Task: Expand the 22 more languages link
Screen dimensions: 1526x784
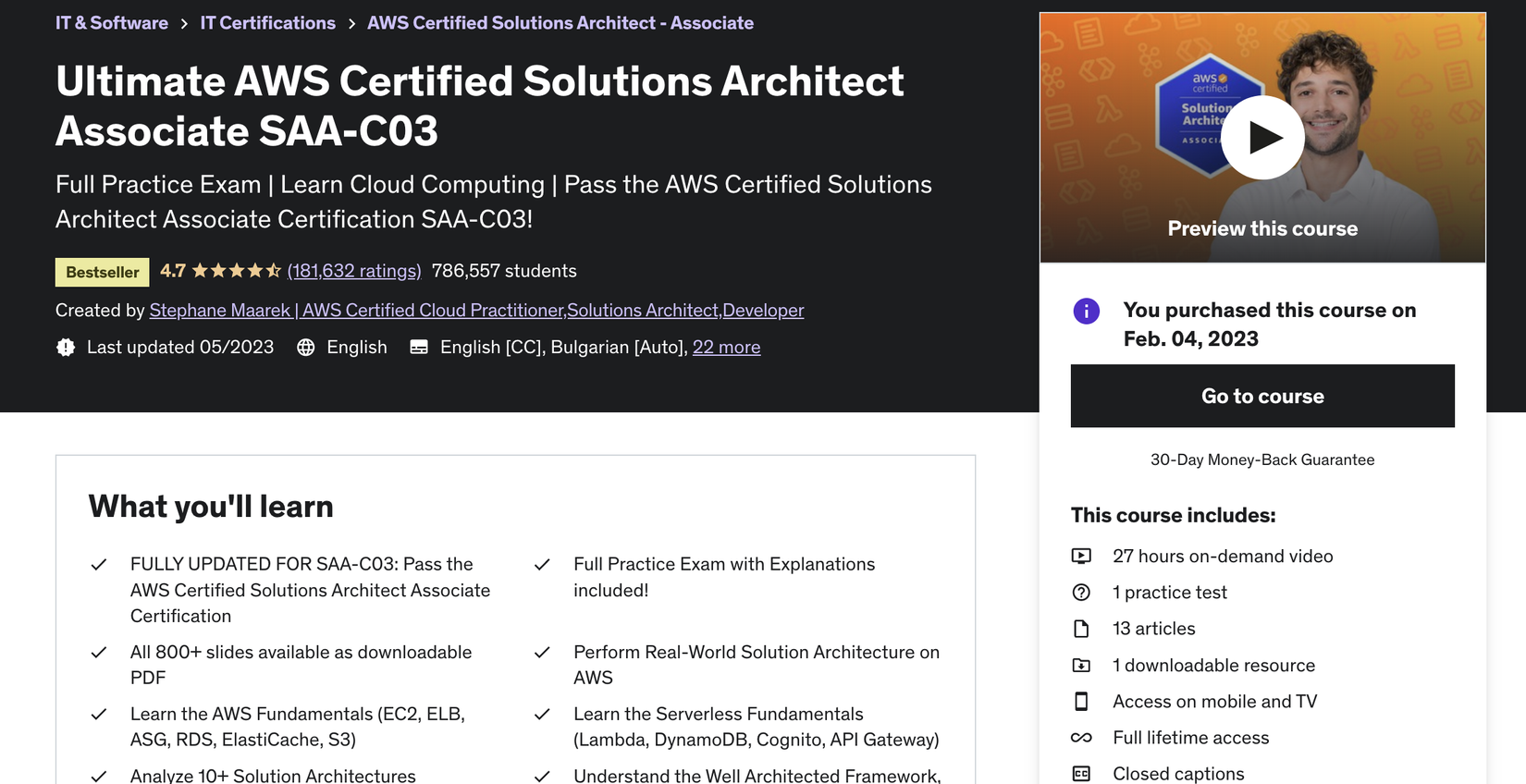Action: [x=726, y=348]
